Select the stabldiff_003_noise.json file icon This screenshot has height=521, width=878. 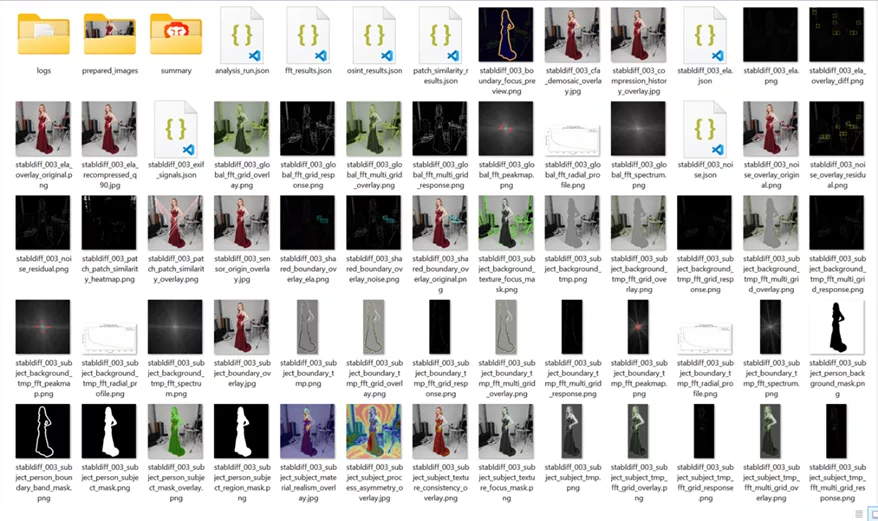click(x=704, y=129)
